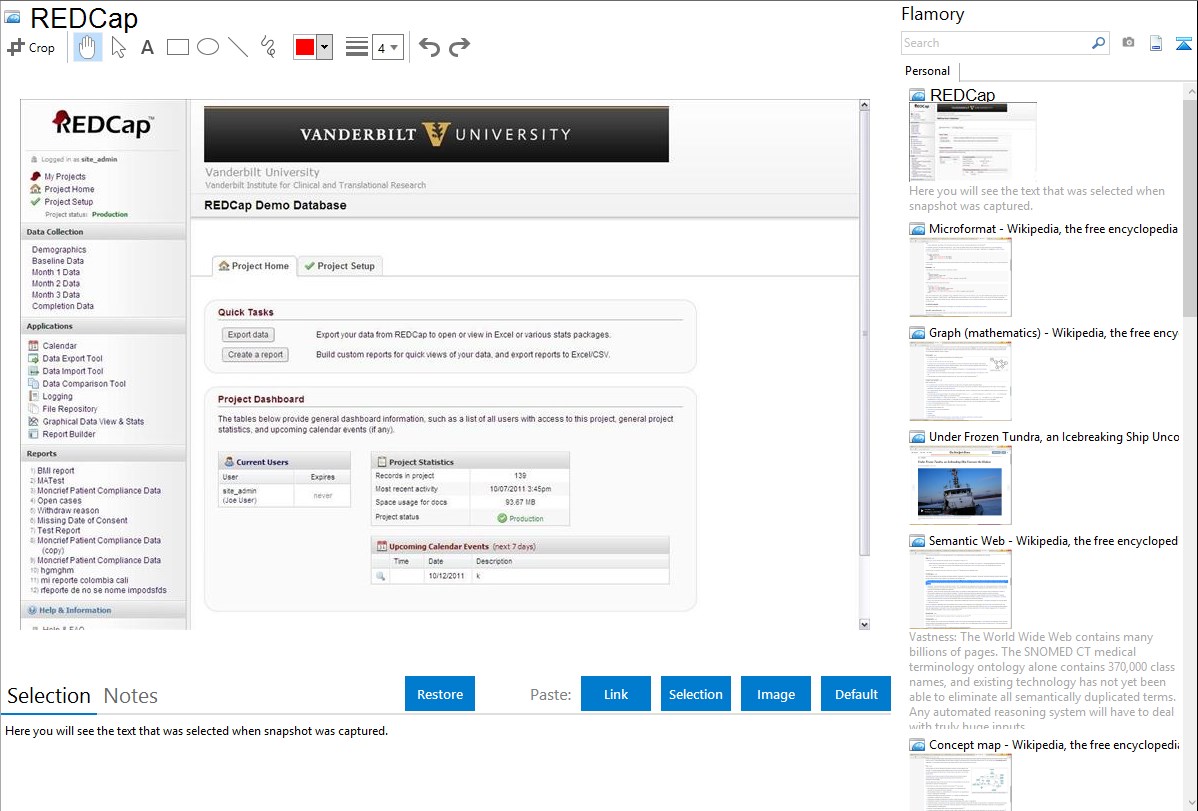Image resolution: width=1198 pixels, height=811 pixels.
Task: Click the Paste Link button
Action: (616, 694)
